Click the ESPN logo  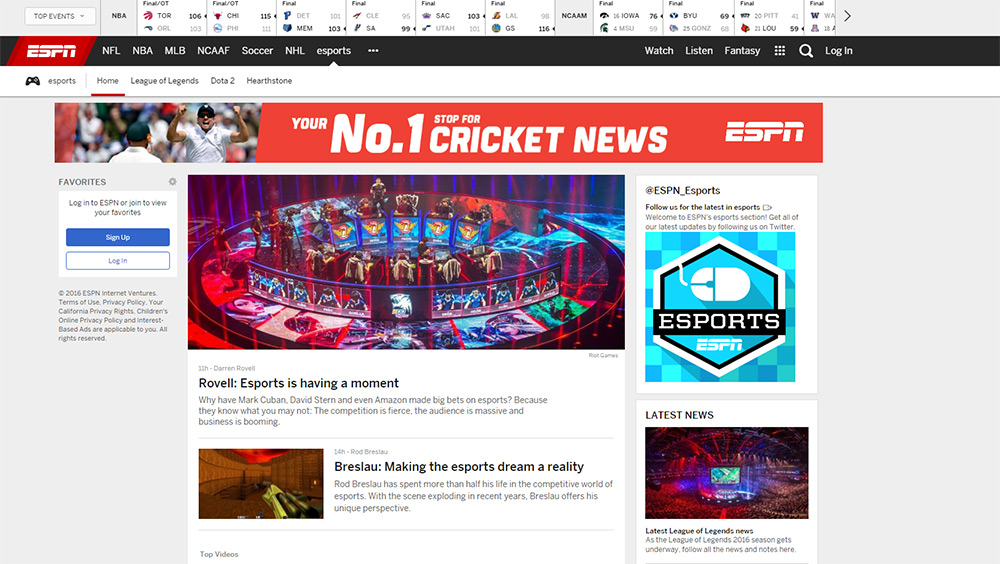click(x=51, y=51)
